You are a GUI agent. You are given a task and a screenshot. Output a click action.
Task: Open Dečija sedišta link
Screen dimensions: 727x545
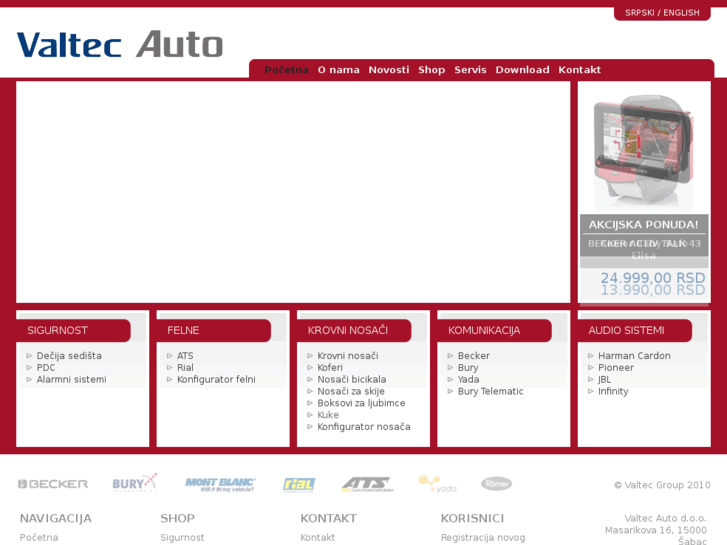pyautogui.click(x=69, y=356)
